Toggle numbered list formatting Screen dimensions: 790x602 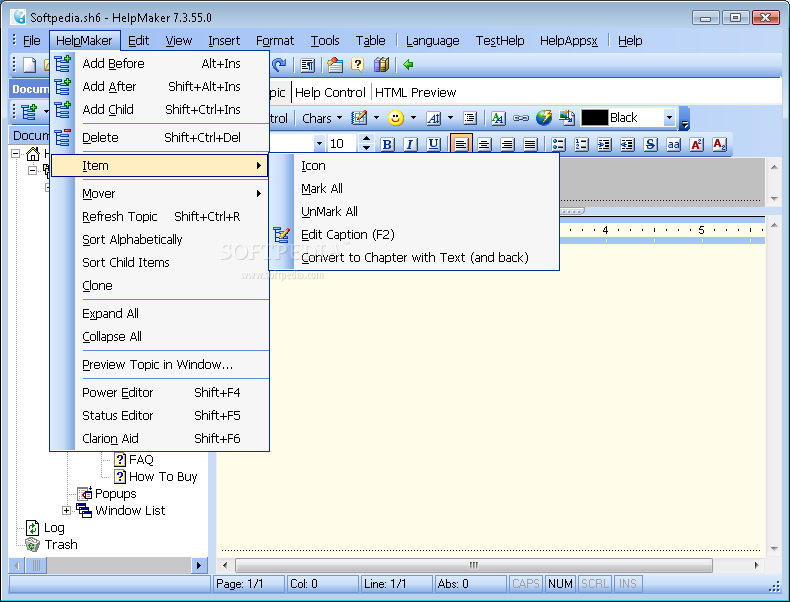(x=581, y=145)
